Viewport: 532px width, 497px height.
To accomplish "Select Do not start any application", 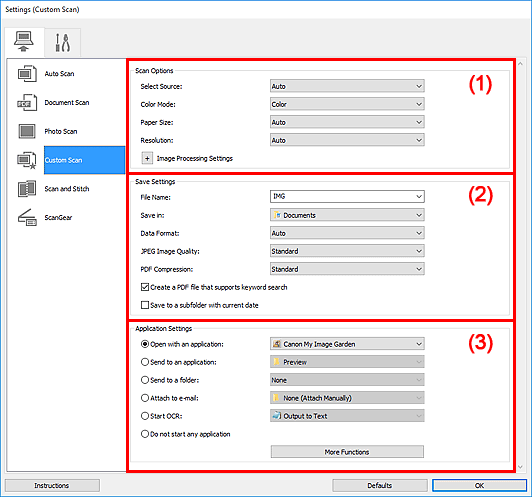I will 145,434.
